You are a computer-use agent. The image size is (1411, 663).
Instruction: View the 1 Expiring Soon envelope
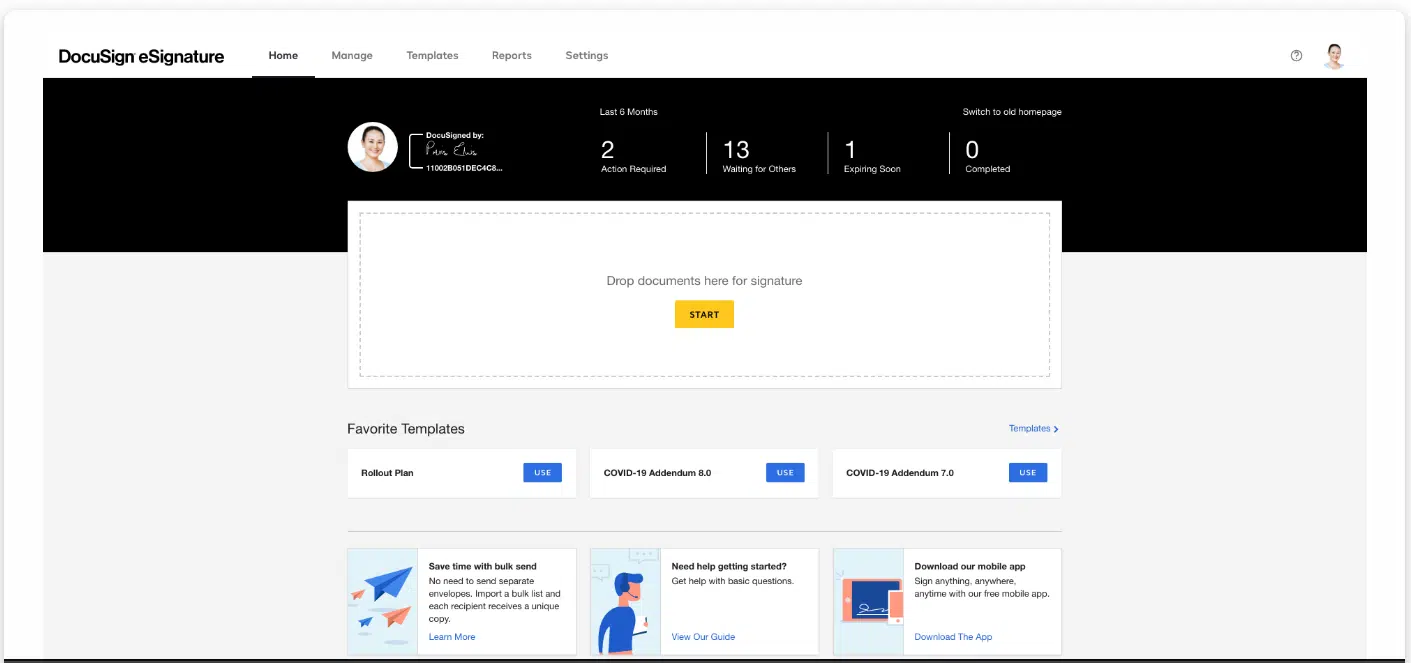pos(872,155)
